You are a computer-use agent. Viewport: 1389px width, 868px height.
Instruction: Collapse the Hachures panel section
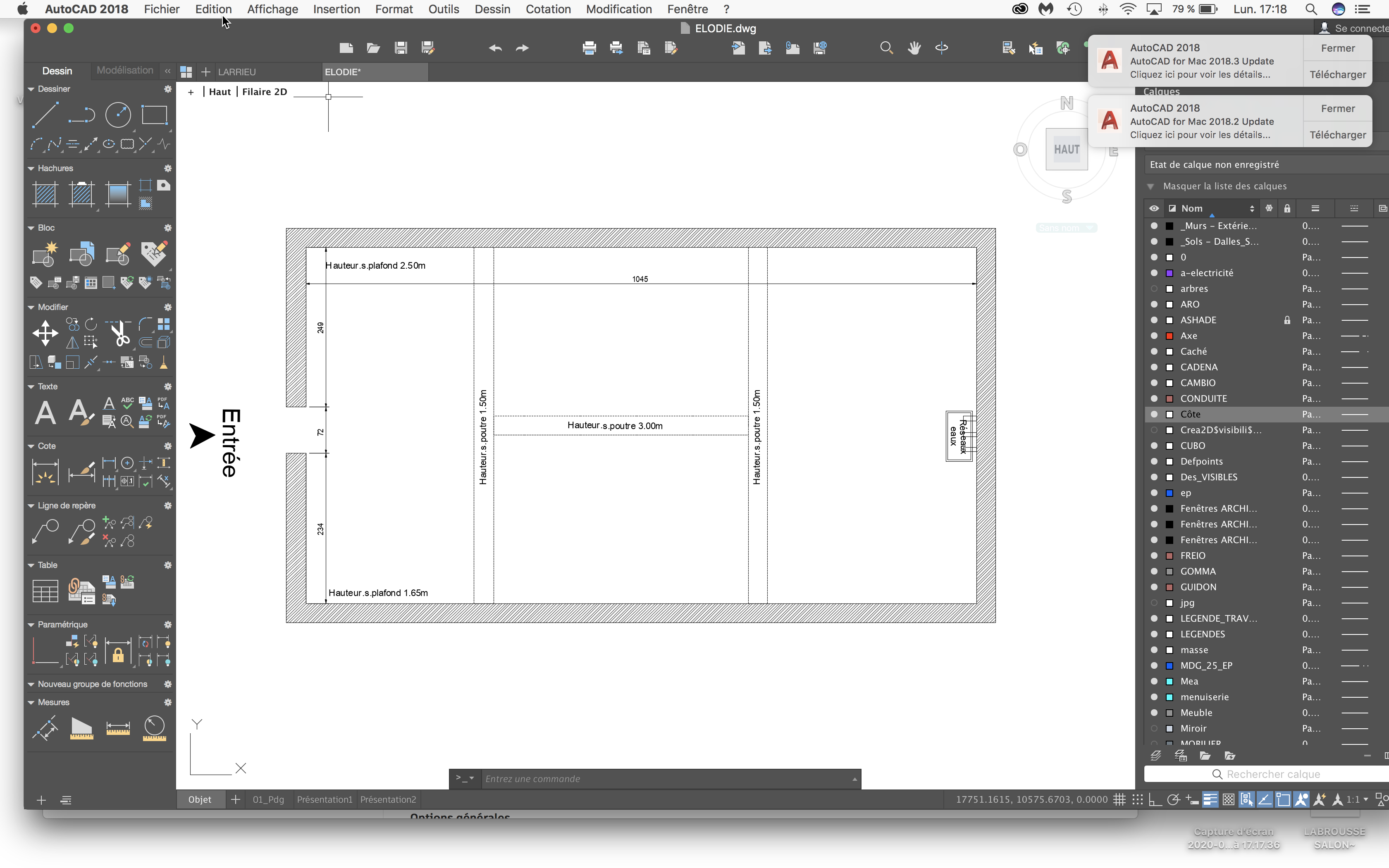tap(31, 168)
